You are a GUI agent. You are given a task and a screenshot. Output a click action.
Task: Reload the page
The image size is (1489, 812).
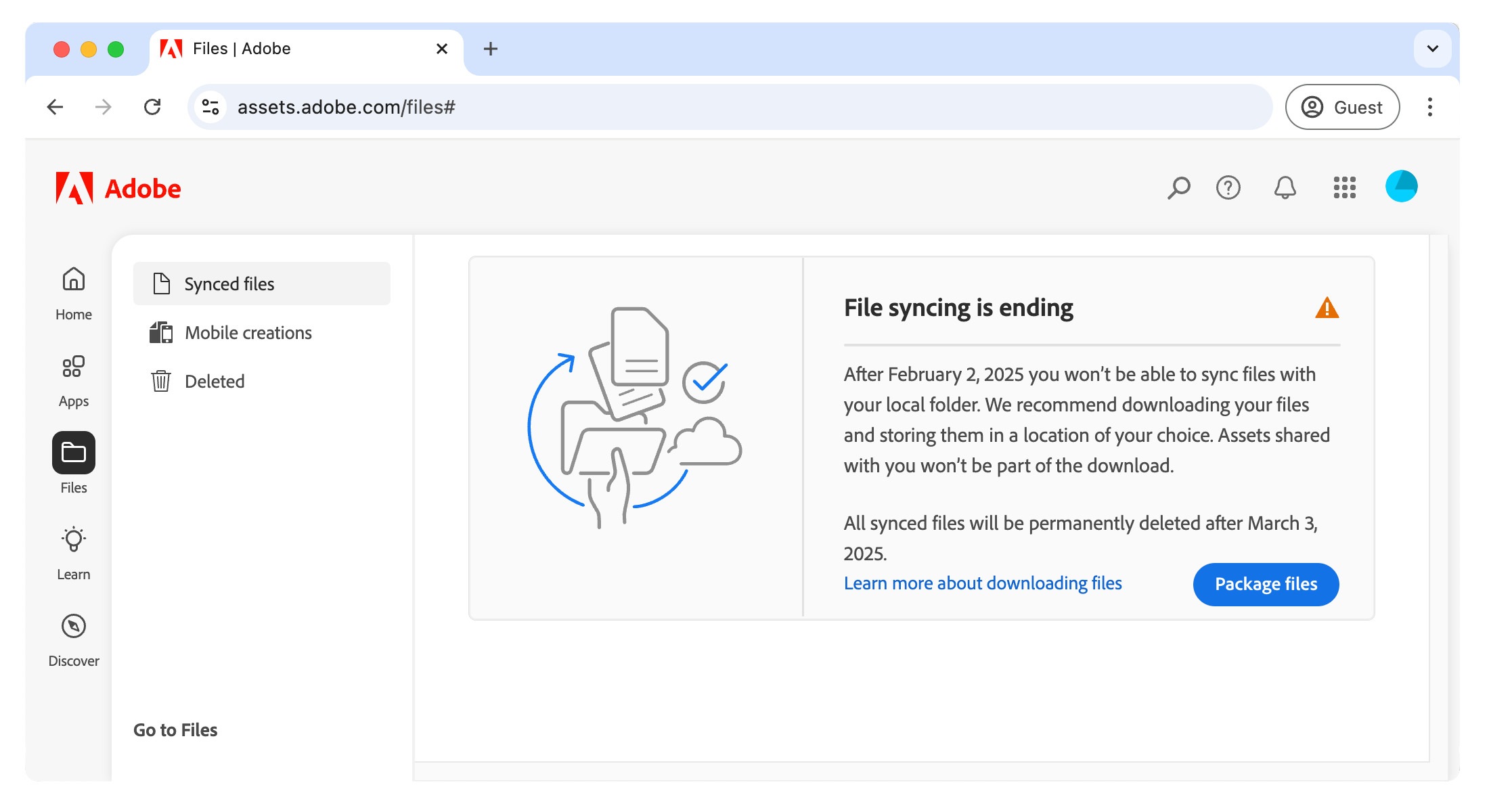click(x=152, y=107)
